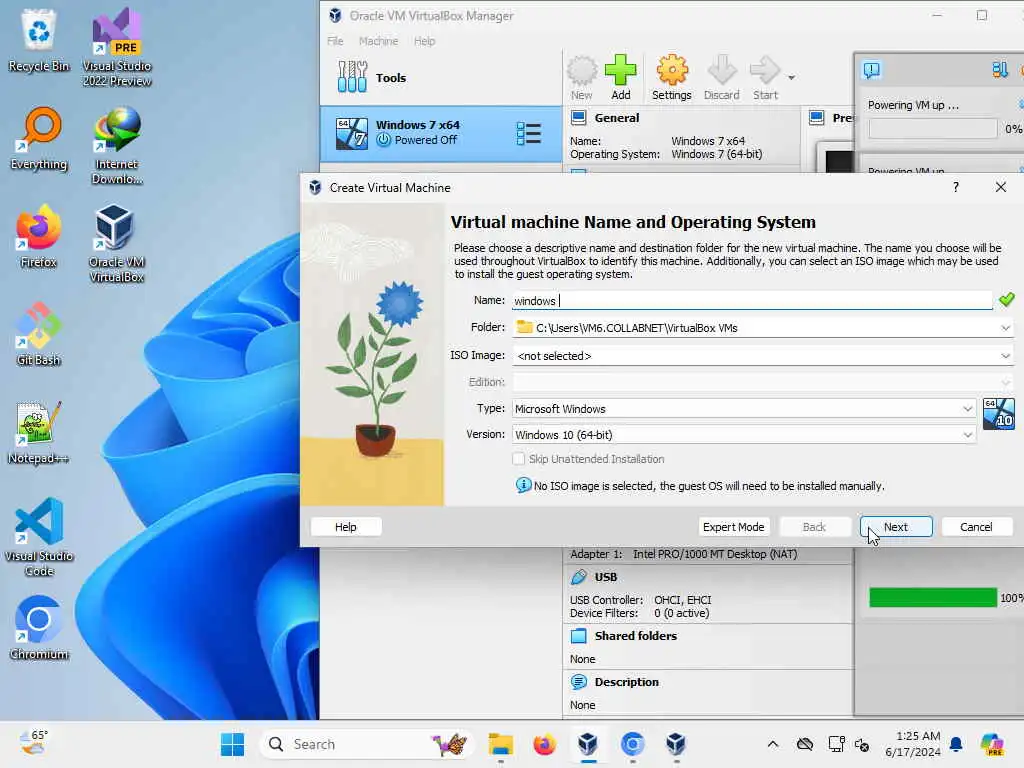This screenshot has height=768, width=1024.
Task: Open VM Settings gear icon
Action: 671,78
